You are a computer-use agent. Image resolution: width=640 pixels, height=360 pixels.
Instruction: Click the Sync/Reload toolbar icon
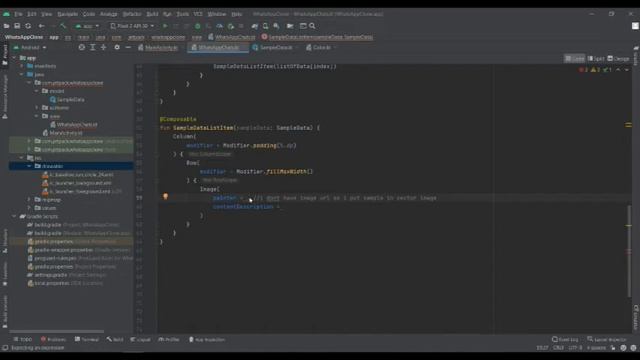(28, 26)
